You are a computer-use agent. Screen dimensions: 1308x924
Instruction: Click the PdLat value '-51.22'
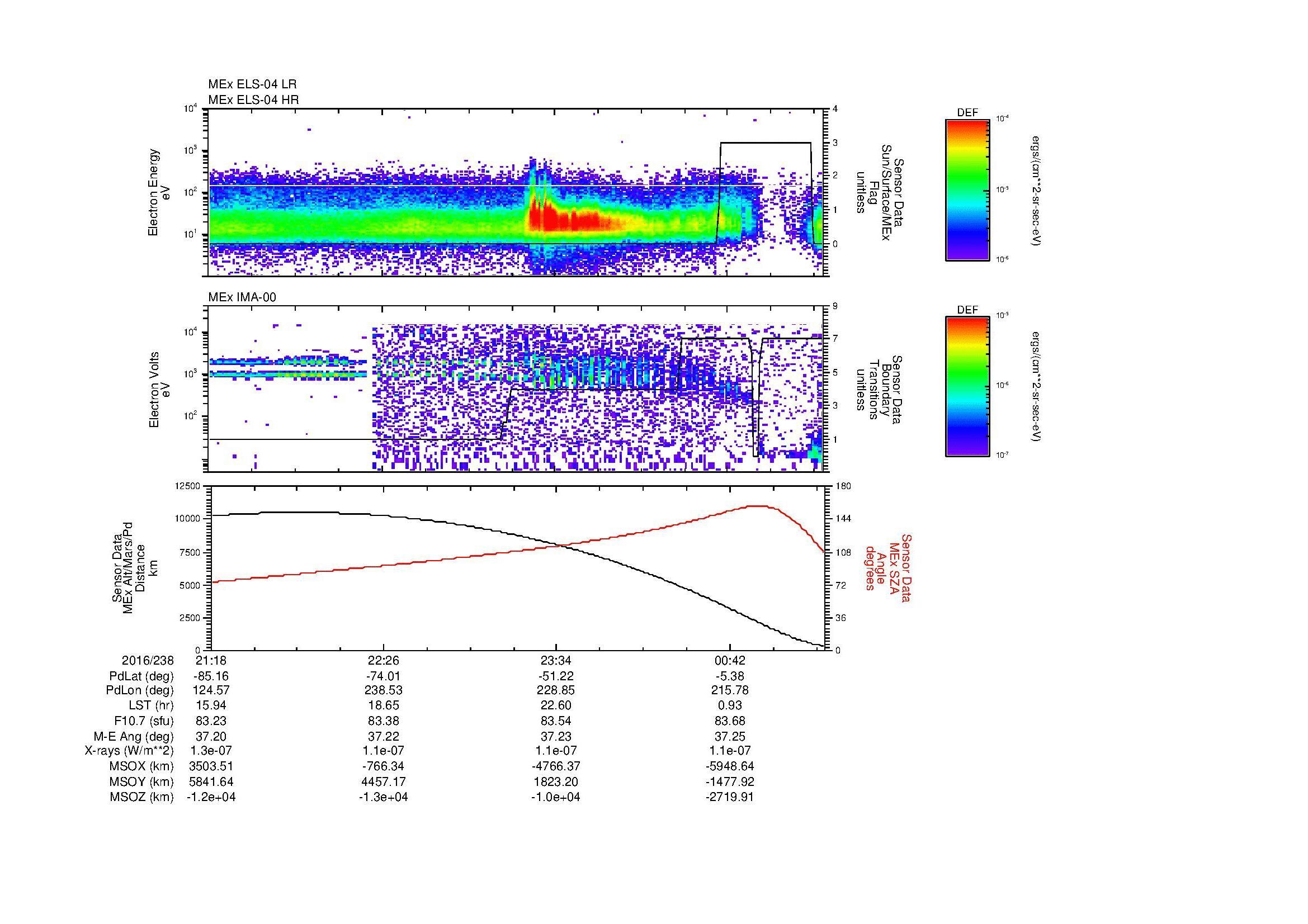(556, 676)
